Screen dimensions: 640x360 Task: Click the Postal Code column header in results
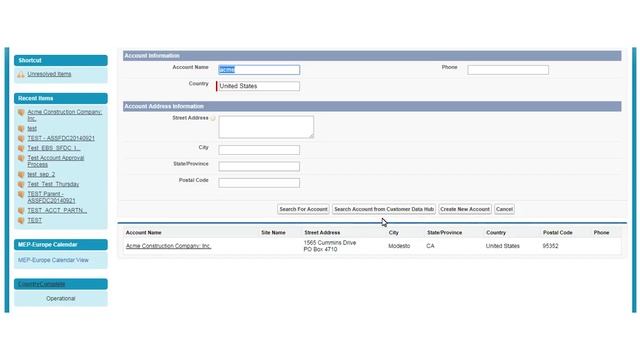click(x=558, y=233)
